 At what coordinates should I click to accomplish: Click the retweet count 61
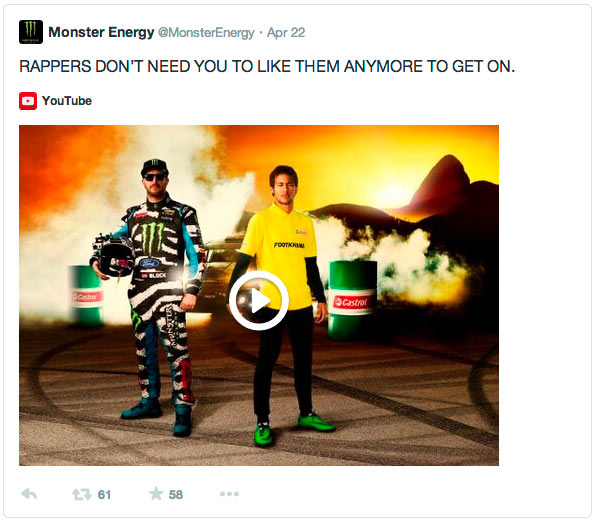[x=104, y=495]
